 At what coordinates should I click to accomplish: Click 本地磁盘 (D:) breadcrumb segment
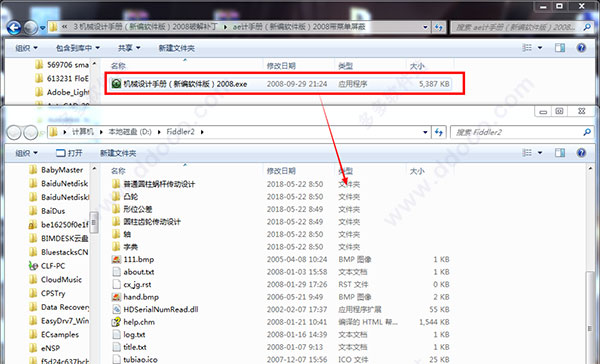pos(130,132)
